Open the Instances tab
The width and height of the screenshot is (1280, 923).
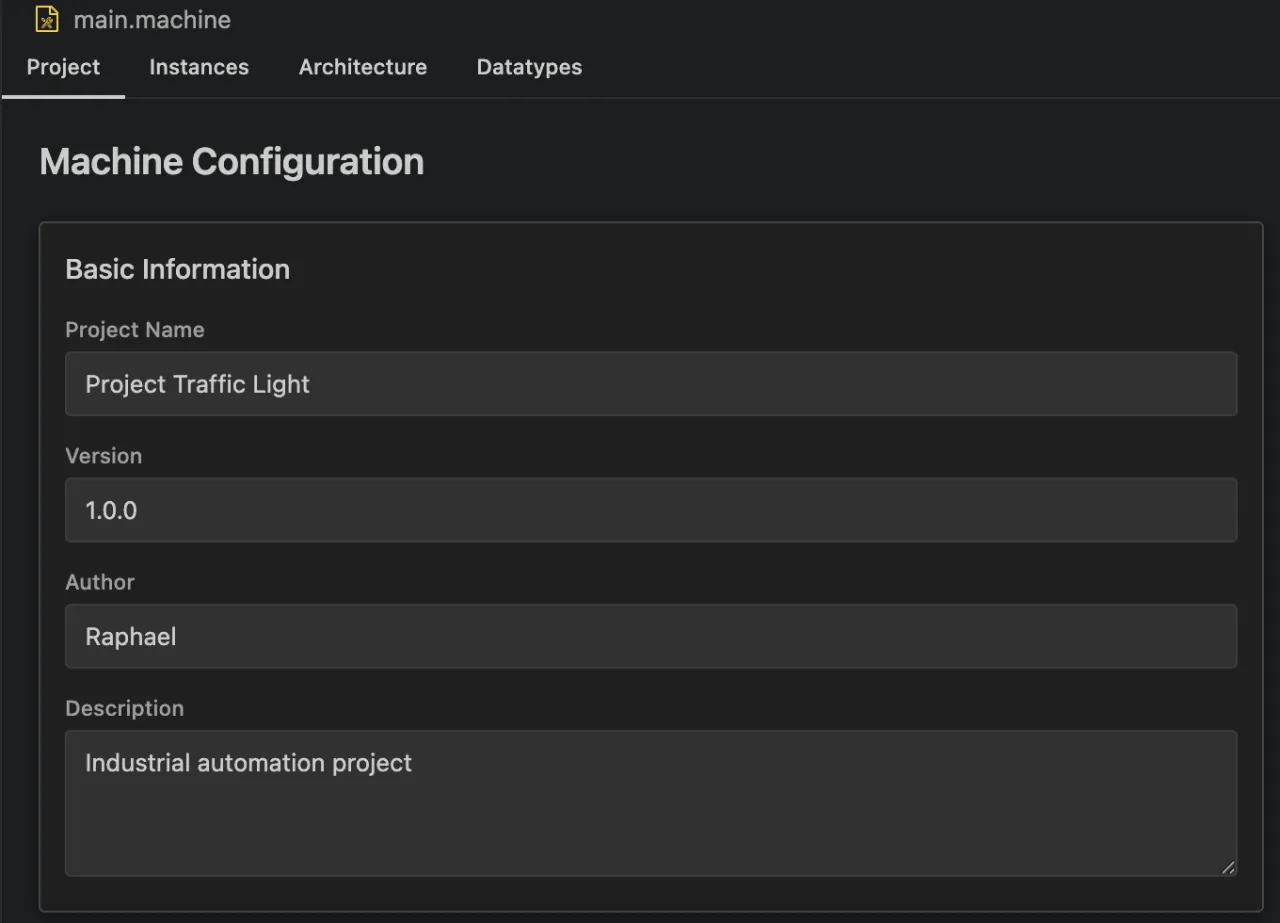(199, 67)
